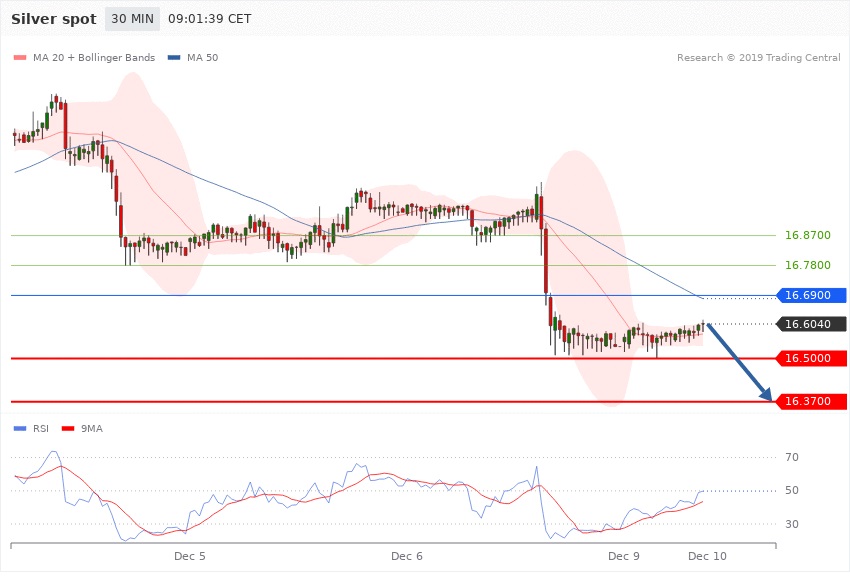Click the green 16.8700 level label

[808, 235]
